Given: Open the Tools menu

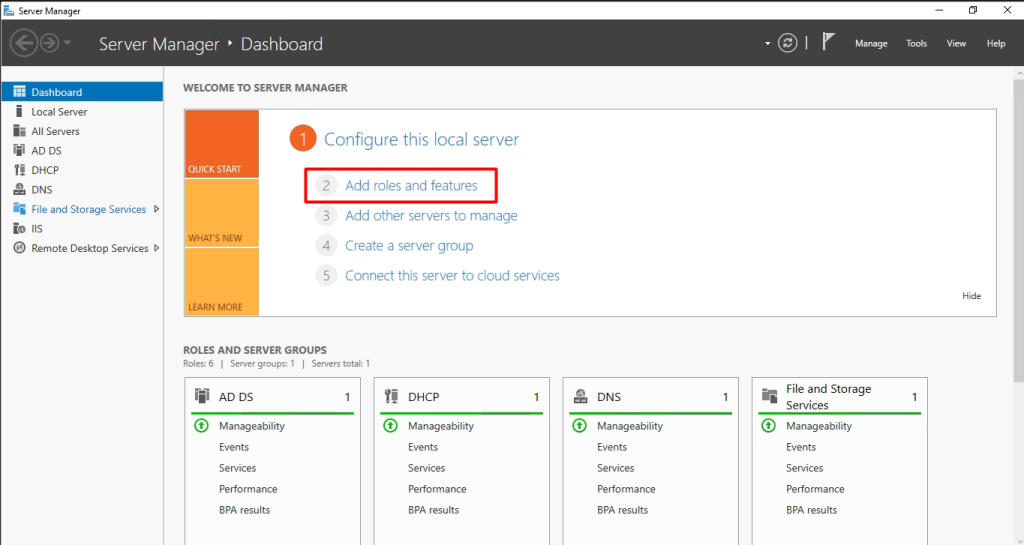Looking at the screenshot, I should pyautogui.click(x=916, y=44).
